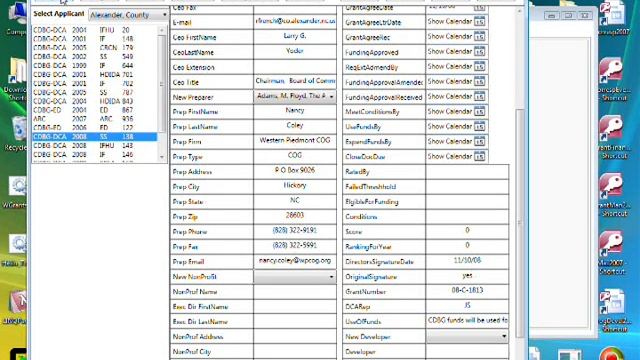The image size is (640, 360).
Task: Select list row CDBG-DCA 2001 IFHU 20
Action: pos(94,30)
